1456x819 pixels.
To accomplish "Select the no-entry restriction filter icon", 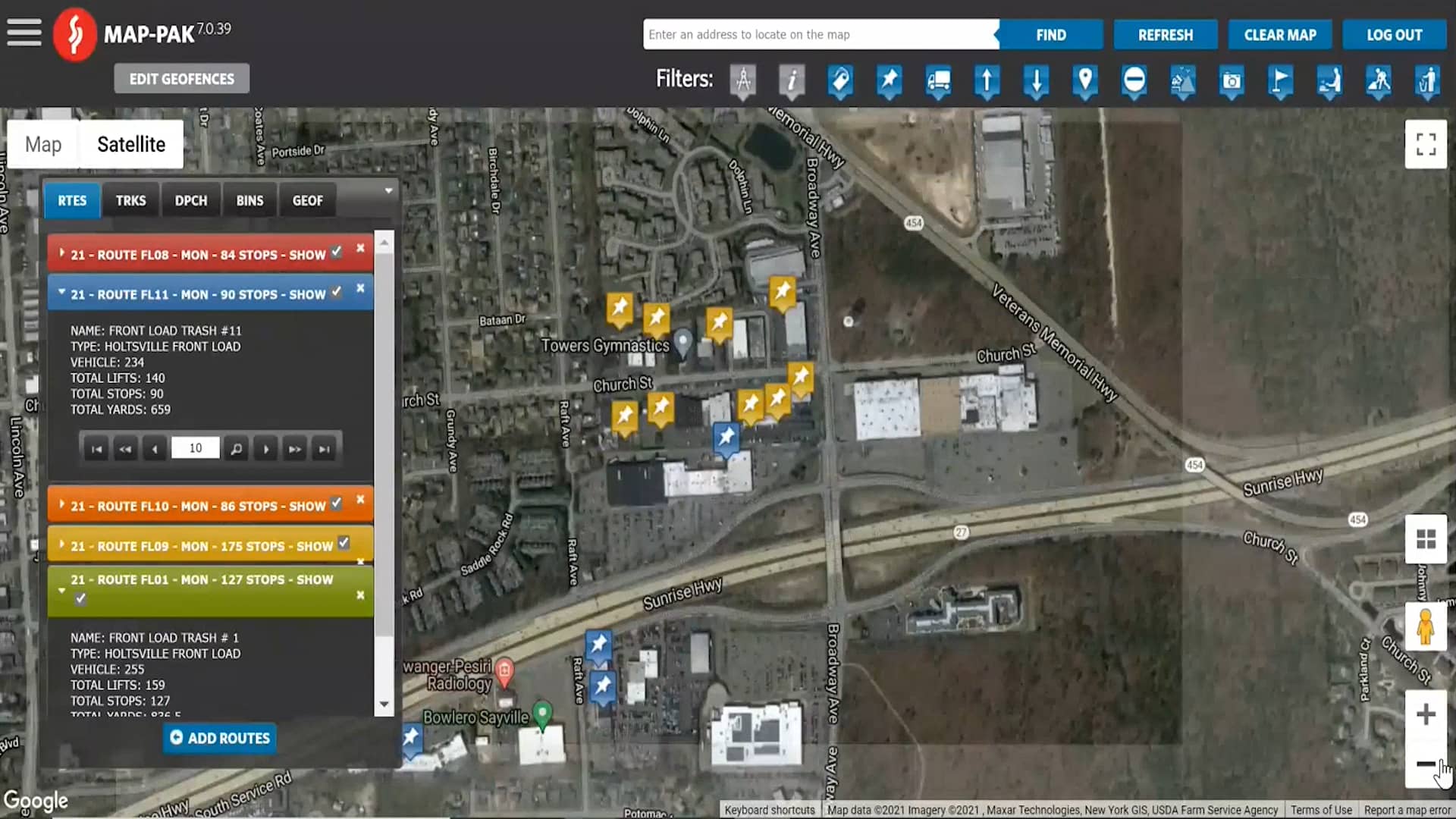I will (1134, 83).
